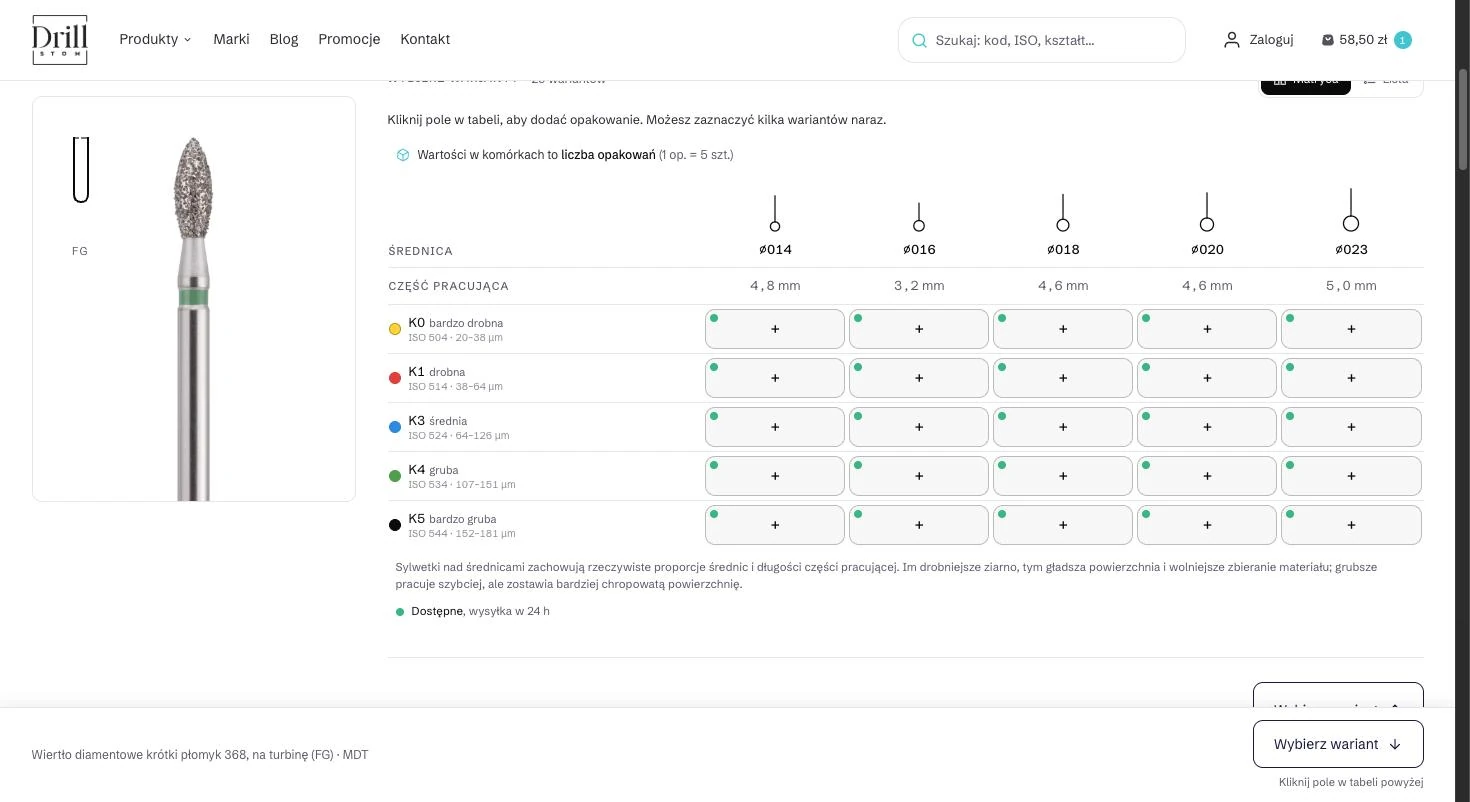1470x802 pixels.
Task: Click the yellow K0 grit color dot
Action: [x=395, y=329]
